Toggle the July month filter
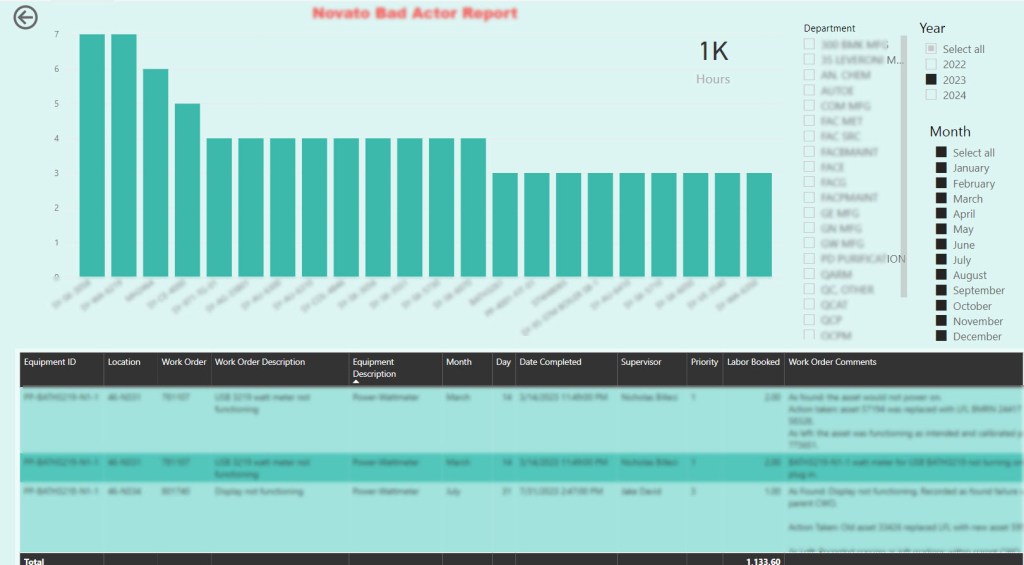Image resolution: width=1024 pixels, height=565 pixels. [x=941, y=260]
